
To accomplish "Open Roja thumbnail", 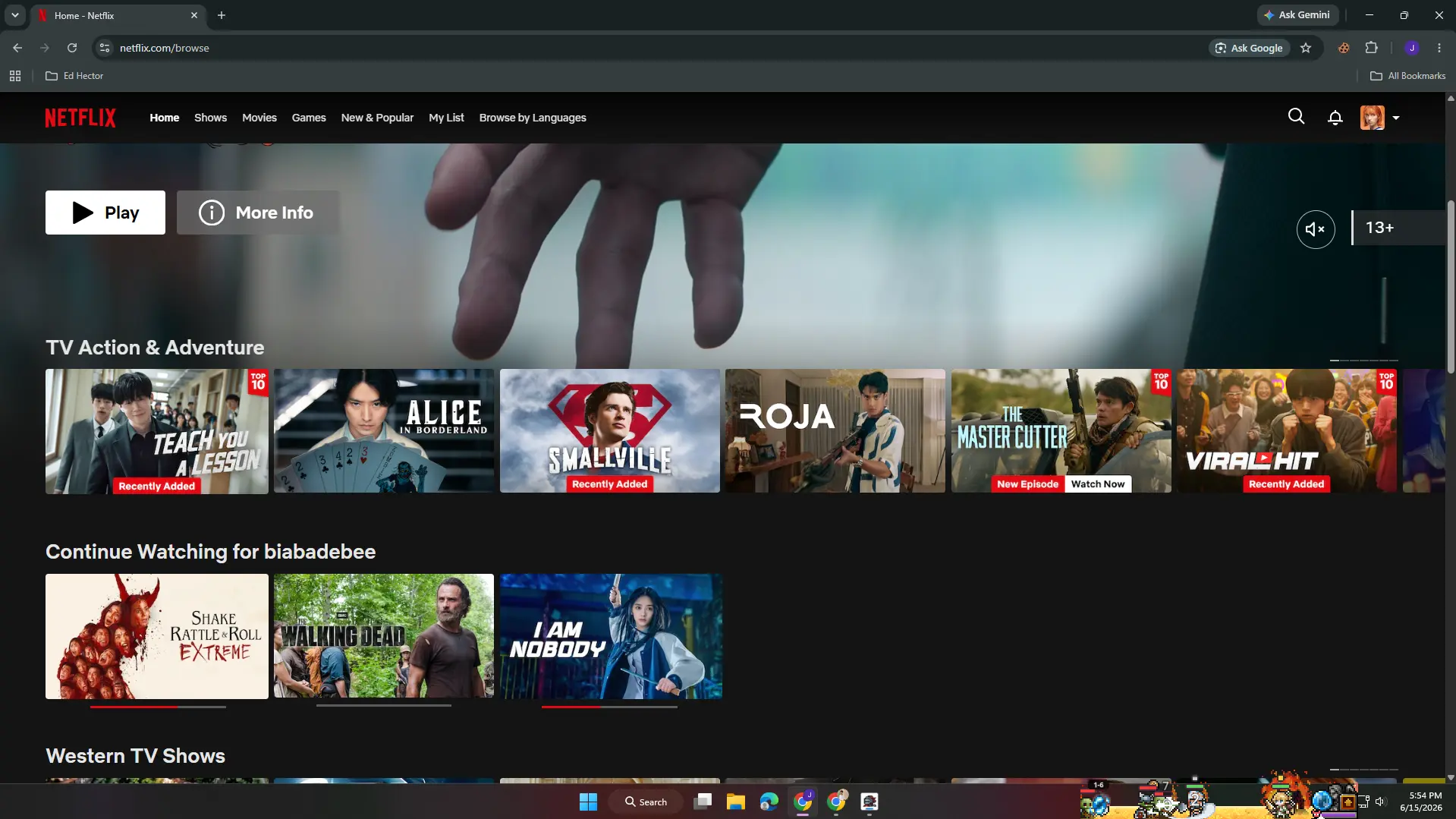I will point(835,431).
